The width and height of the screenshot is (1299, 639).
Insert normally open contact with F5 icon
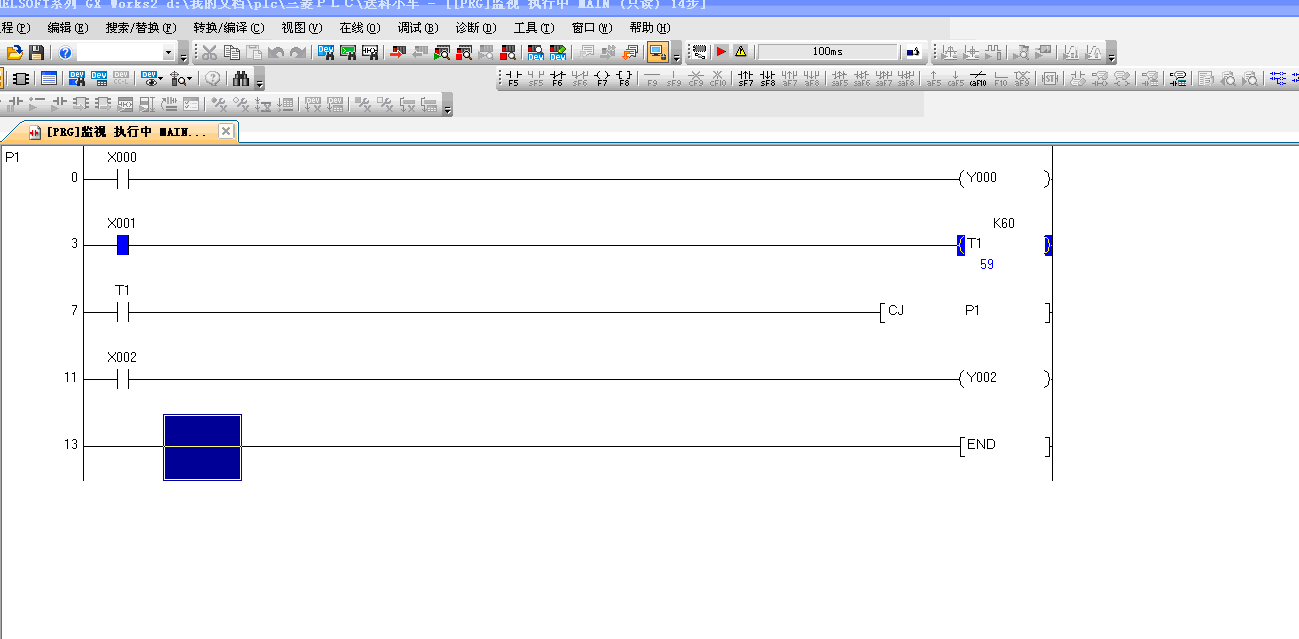pyautogui.click(x=513, y=79)
